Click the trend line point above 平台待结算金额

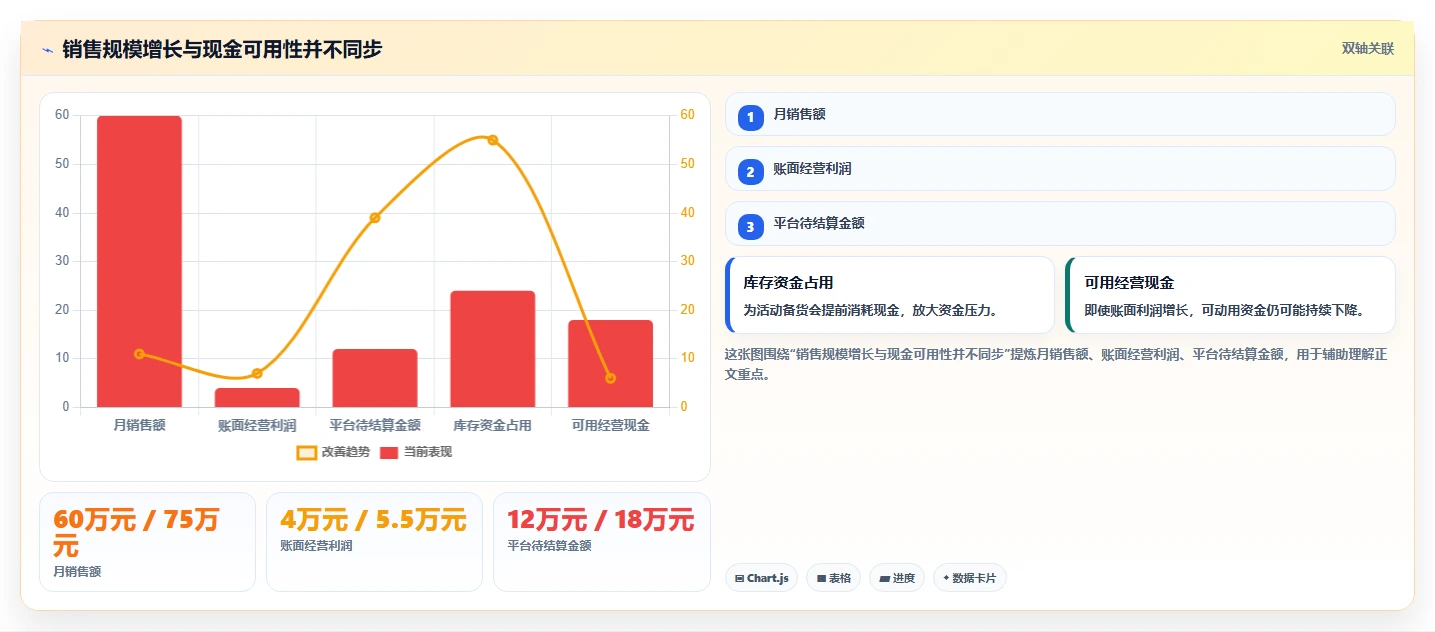pos(375,218)
